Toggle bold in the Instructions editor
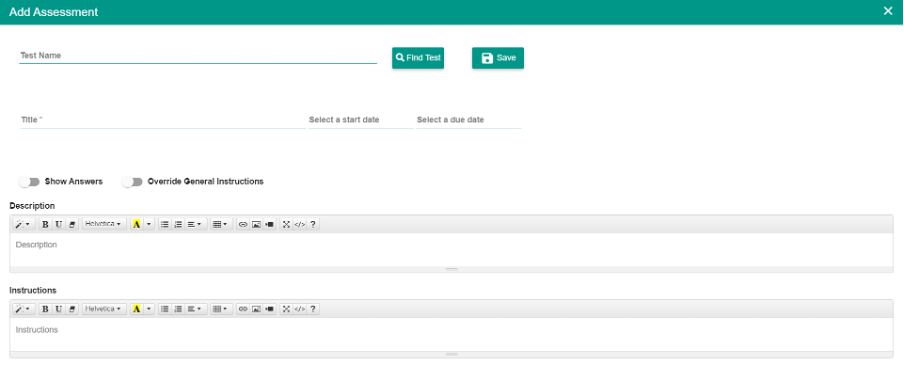The height and width of the screenshot is (382, 904). pyautogui.click(x=45, y=309)
